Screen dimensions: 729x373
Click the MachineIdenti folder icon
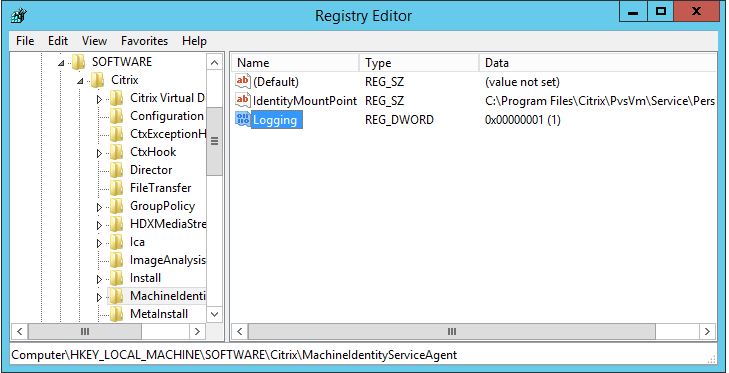(x=116, y=296)
